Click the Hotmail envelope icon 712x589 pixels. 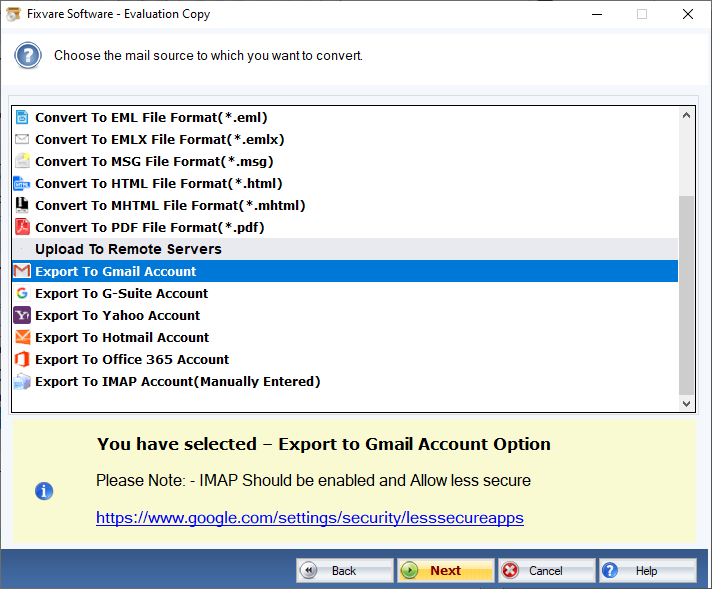tap(22, 337)
